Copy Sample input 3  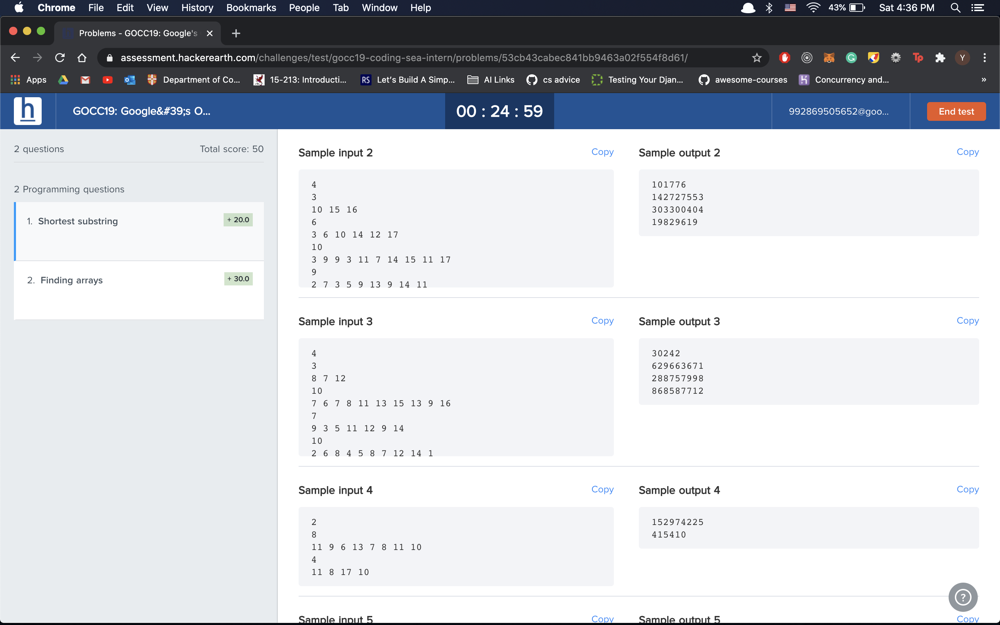point(602,320)
